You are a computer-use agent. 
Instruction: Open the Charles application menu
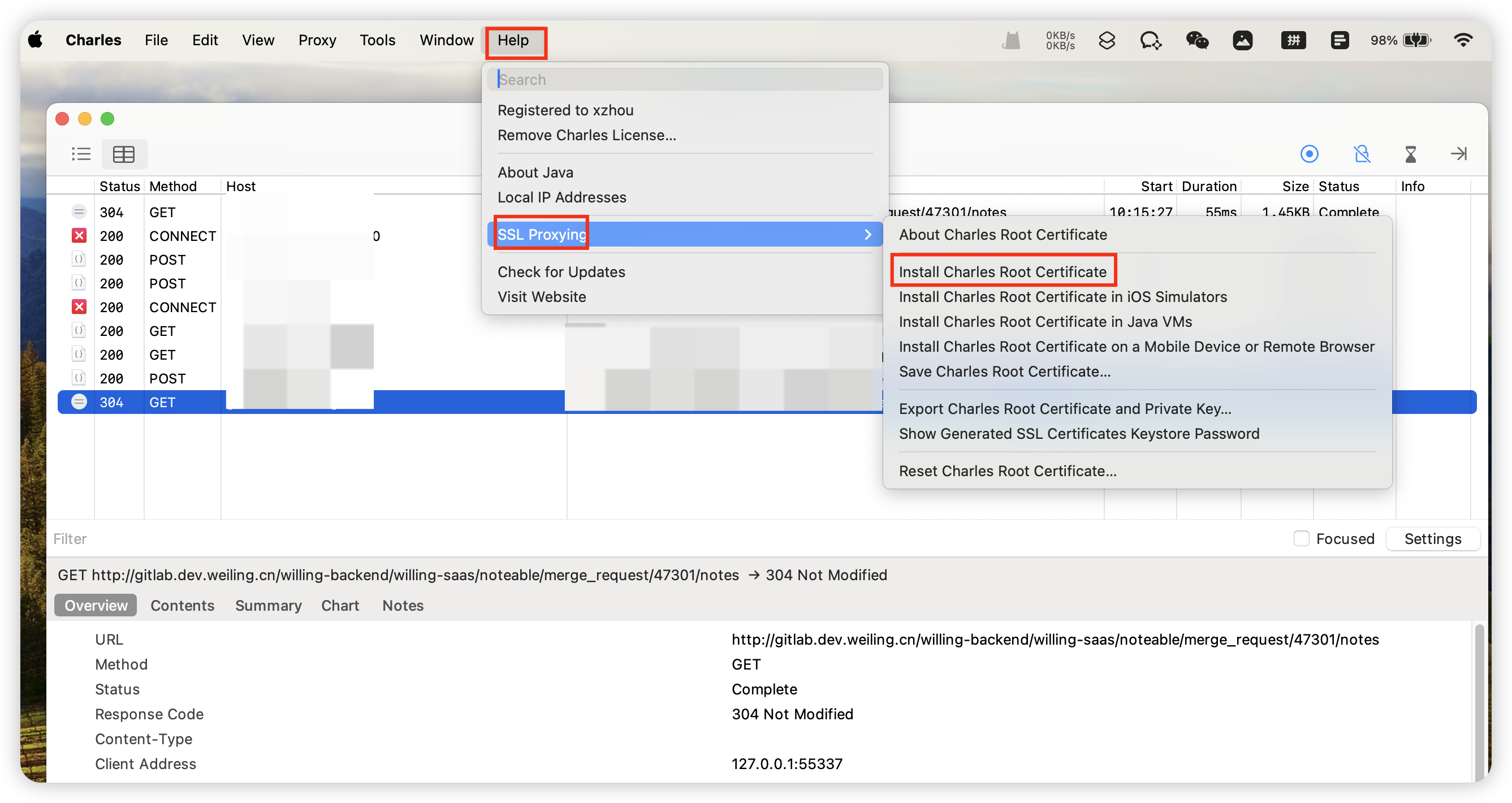coord(93,40)
